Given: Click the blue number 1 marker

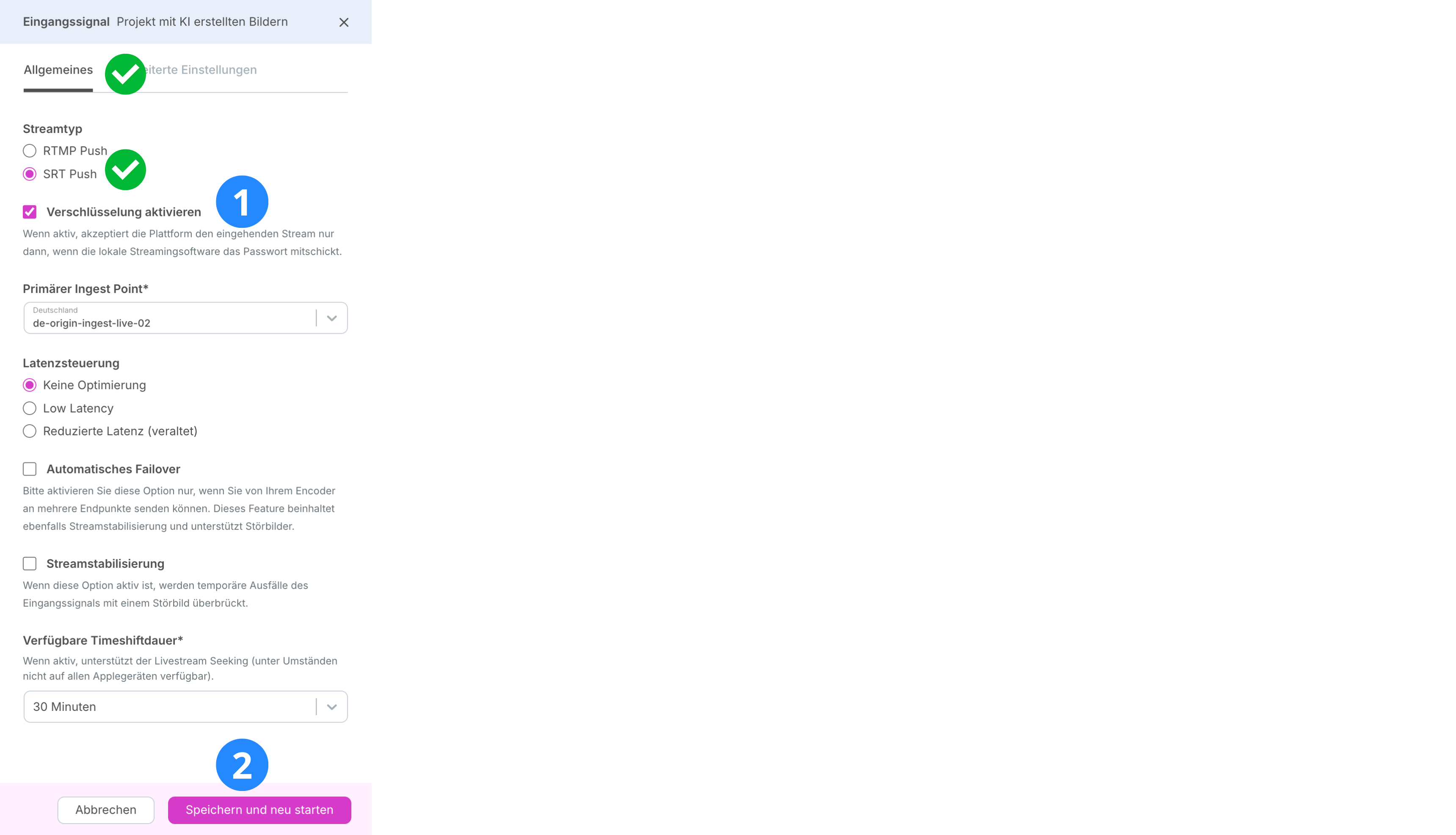Looking at the screenshot, I should tap(242, 202).
